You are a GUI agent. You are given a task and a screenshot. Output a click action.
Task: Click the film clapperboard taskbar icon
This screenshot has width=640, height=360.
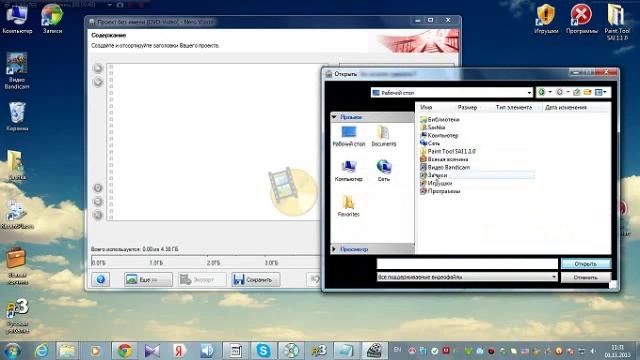tap(374, 351)
